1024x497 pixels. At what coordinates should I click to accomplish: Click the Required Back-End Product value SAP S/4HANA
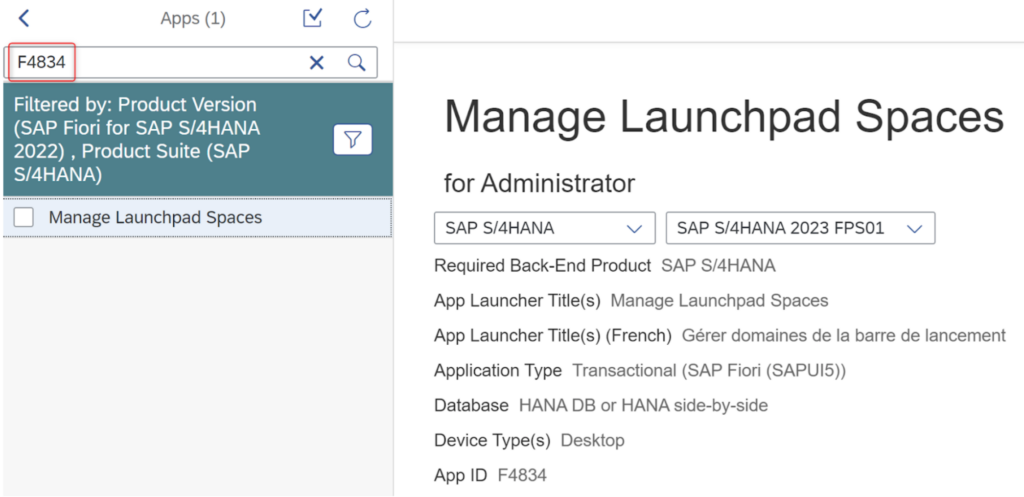(x=718, y=266)
